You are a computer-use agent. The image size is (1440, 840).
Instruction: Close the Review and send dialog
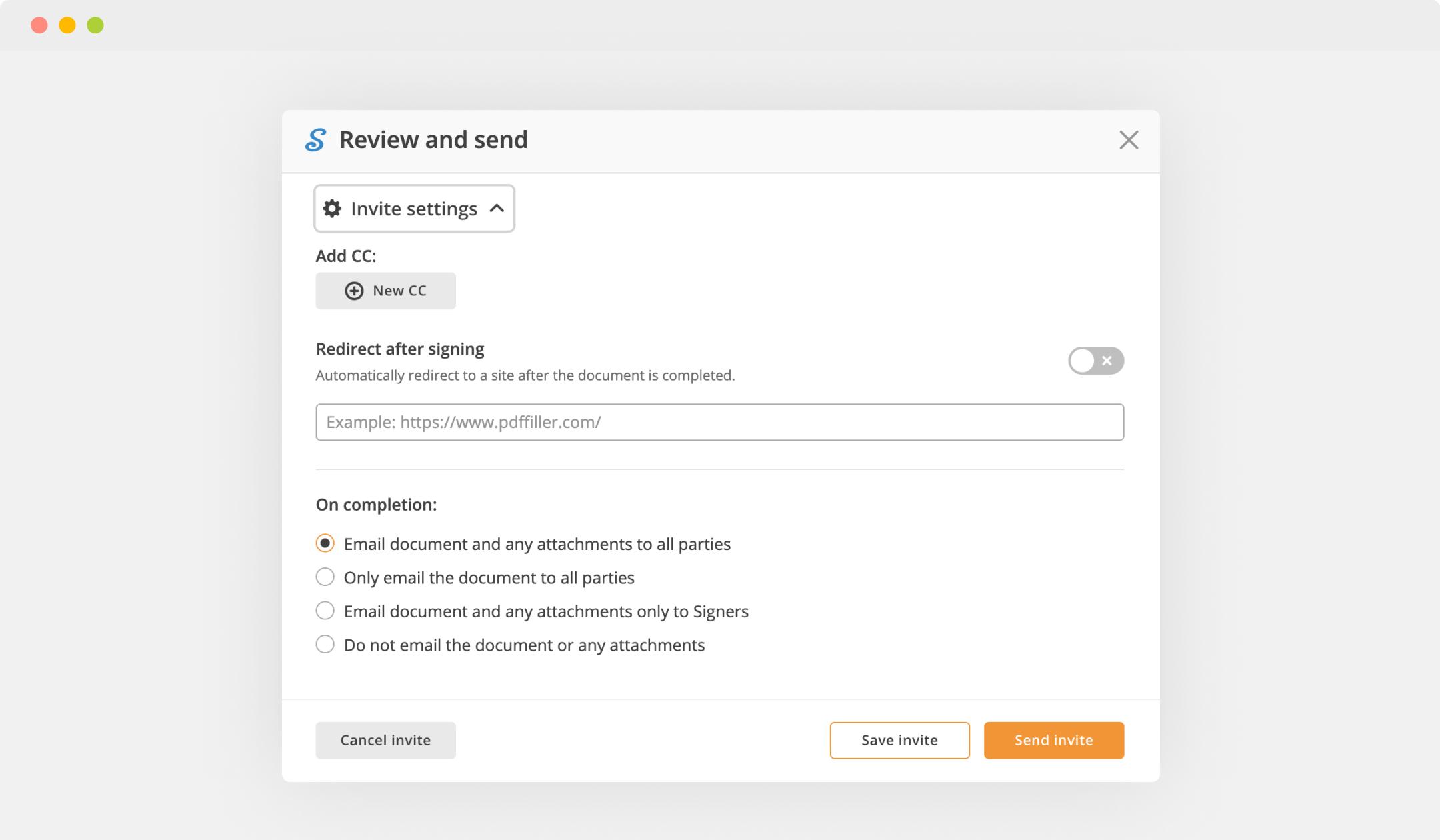[1129, 140]
